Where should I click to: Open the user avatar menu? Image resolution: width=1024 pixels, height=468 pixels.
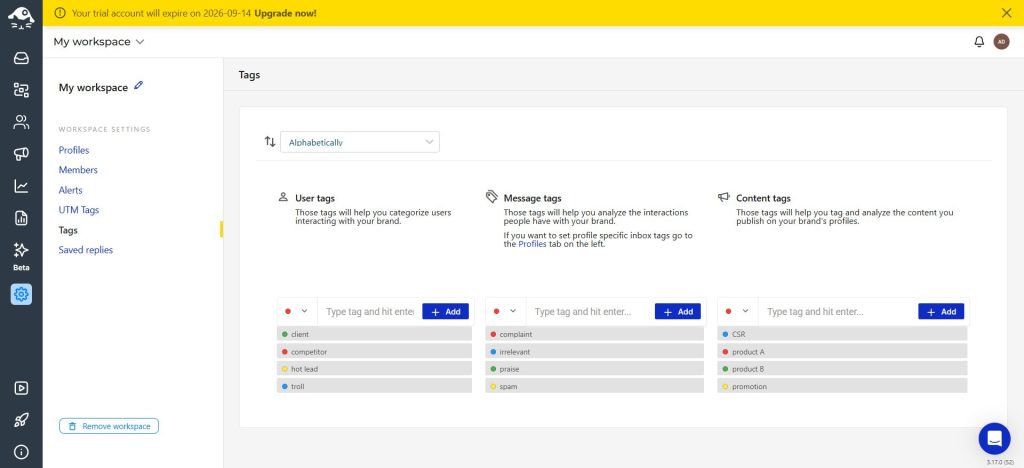click(1001, 42)
